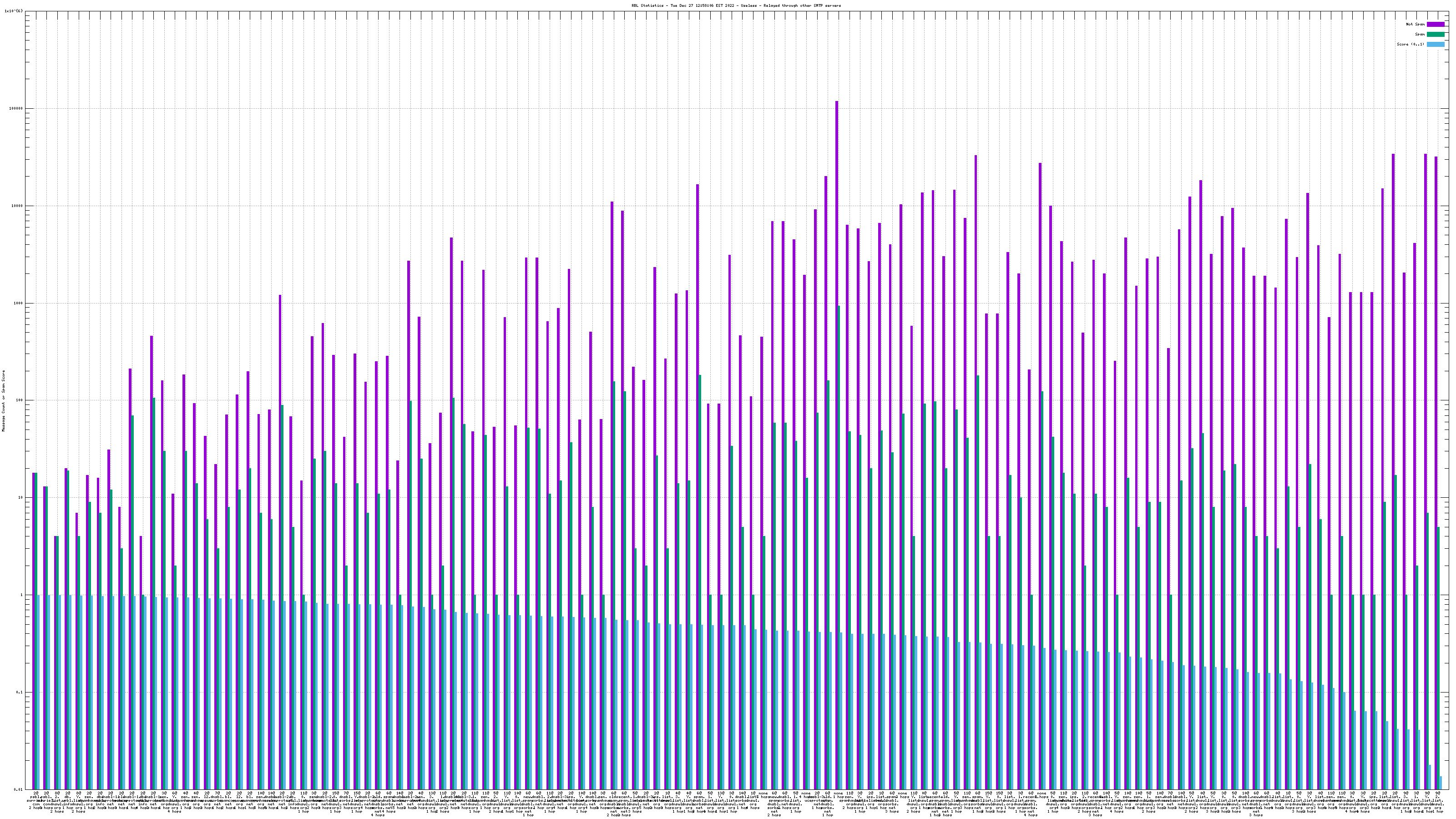
Task: Click the light blue Score legend swatch
Action: (x=1435, y=44)
